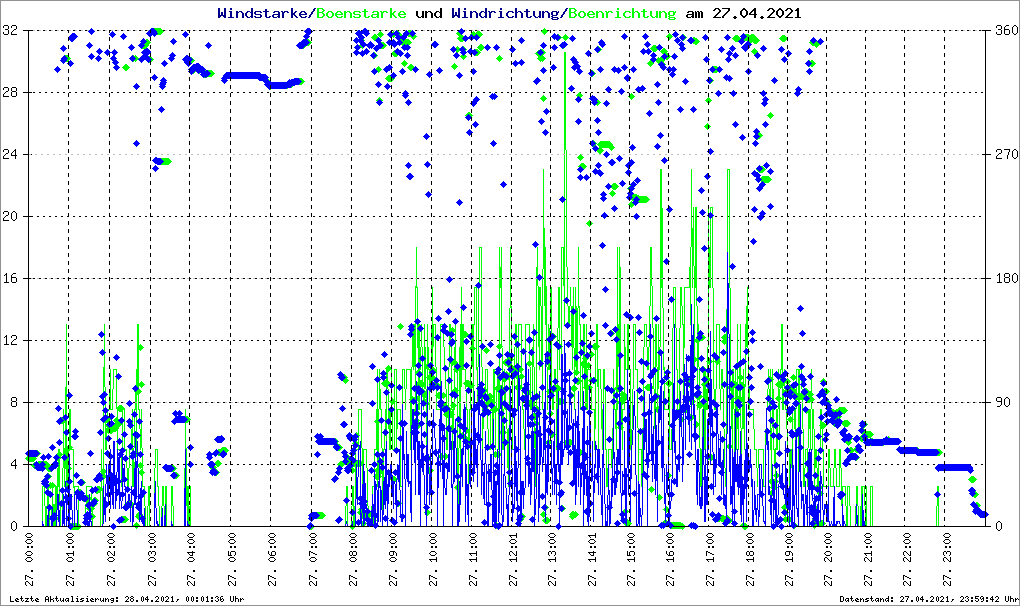Click the '27. 22:00' time axis label
Screen dimensions: 1020x606
(x=906, y=560)
